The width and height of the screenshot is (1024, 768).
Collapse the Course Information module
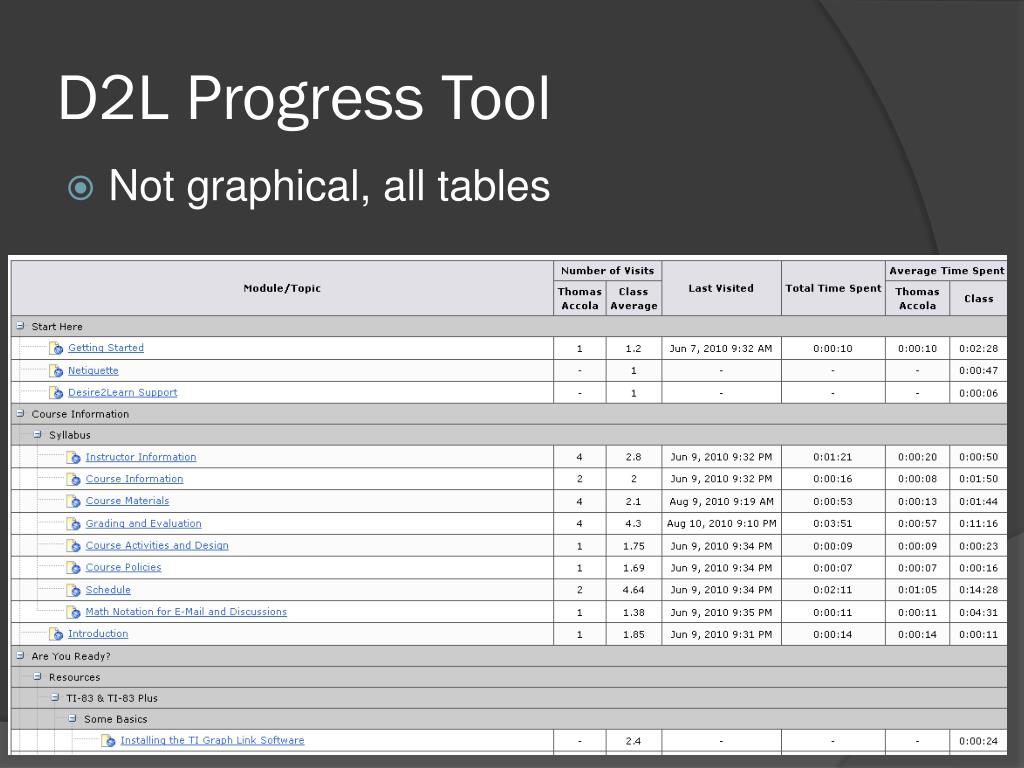click(20, 413)
